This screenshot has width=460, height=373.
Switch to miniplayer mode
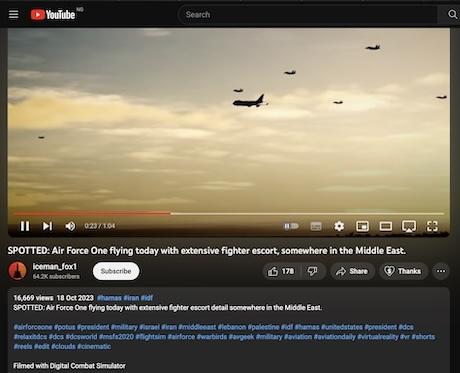tap(362, 226)
